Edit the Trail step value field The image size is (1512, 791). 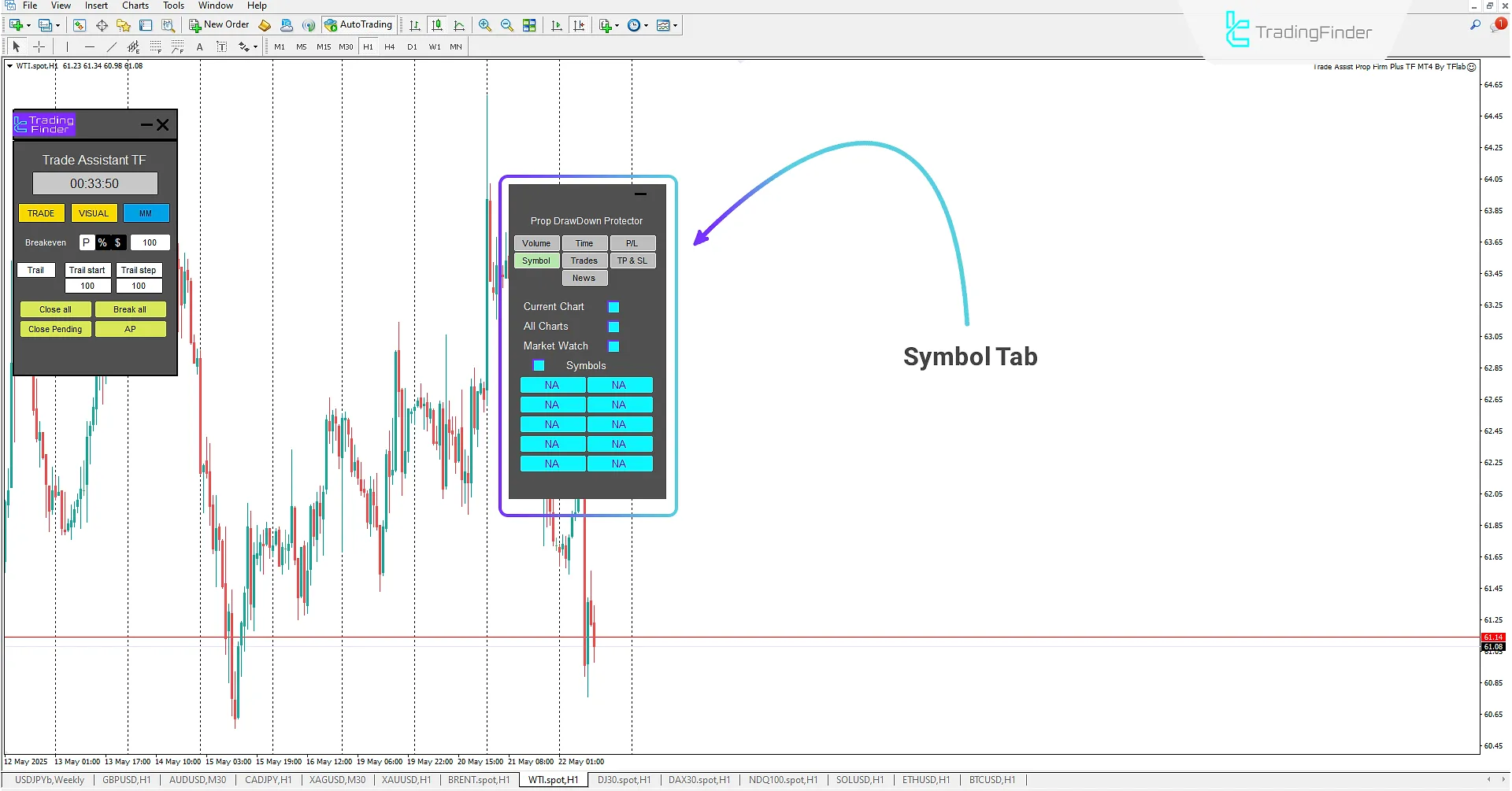tap(139, 285)
